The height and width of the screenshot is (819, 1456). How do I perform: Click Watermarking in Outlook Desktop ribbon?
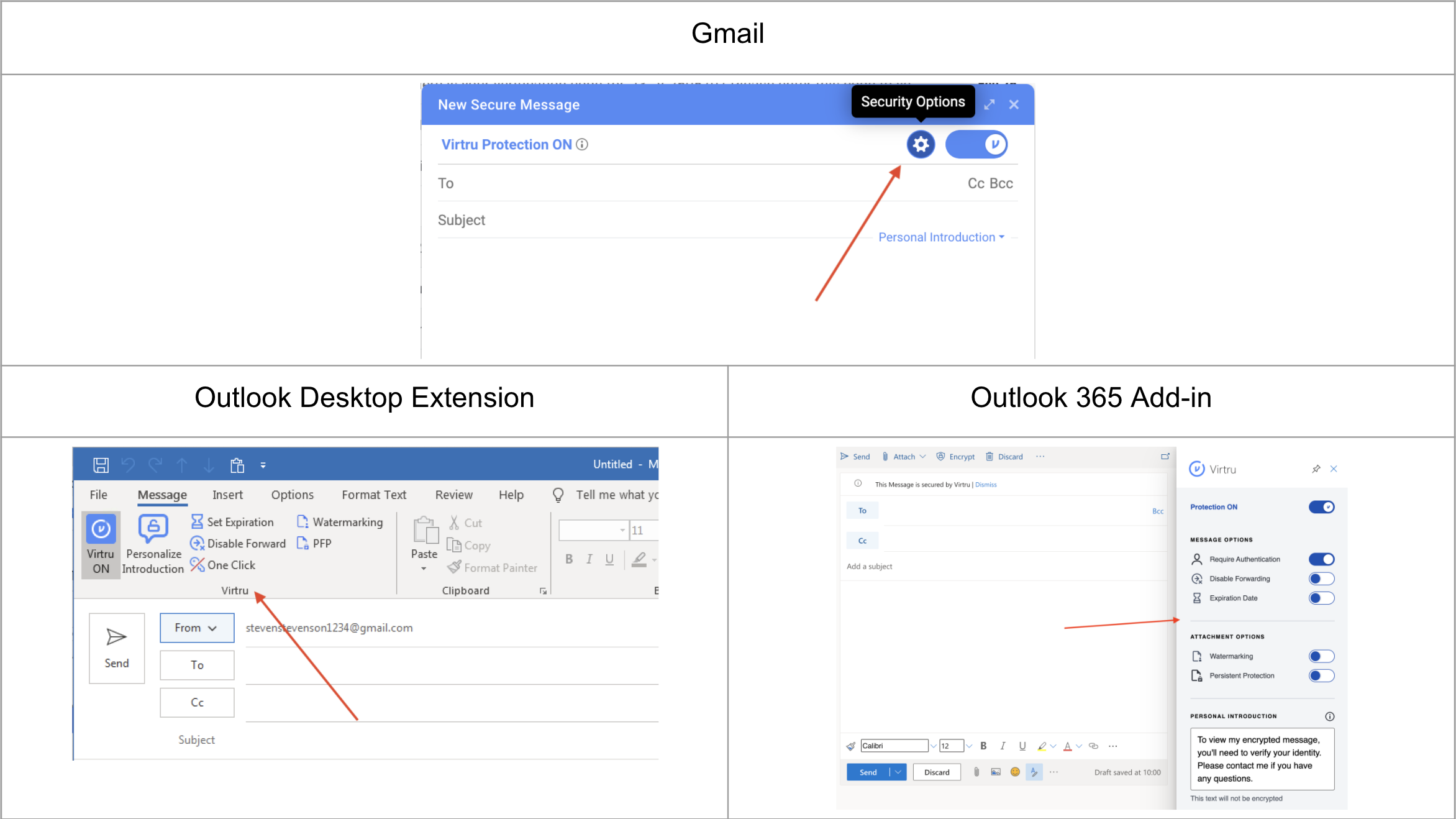pos(340,522)
